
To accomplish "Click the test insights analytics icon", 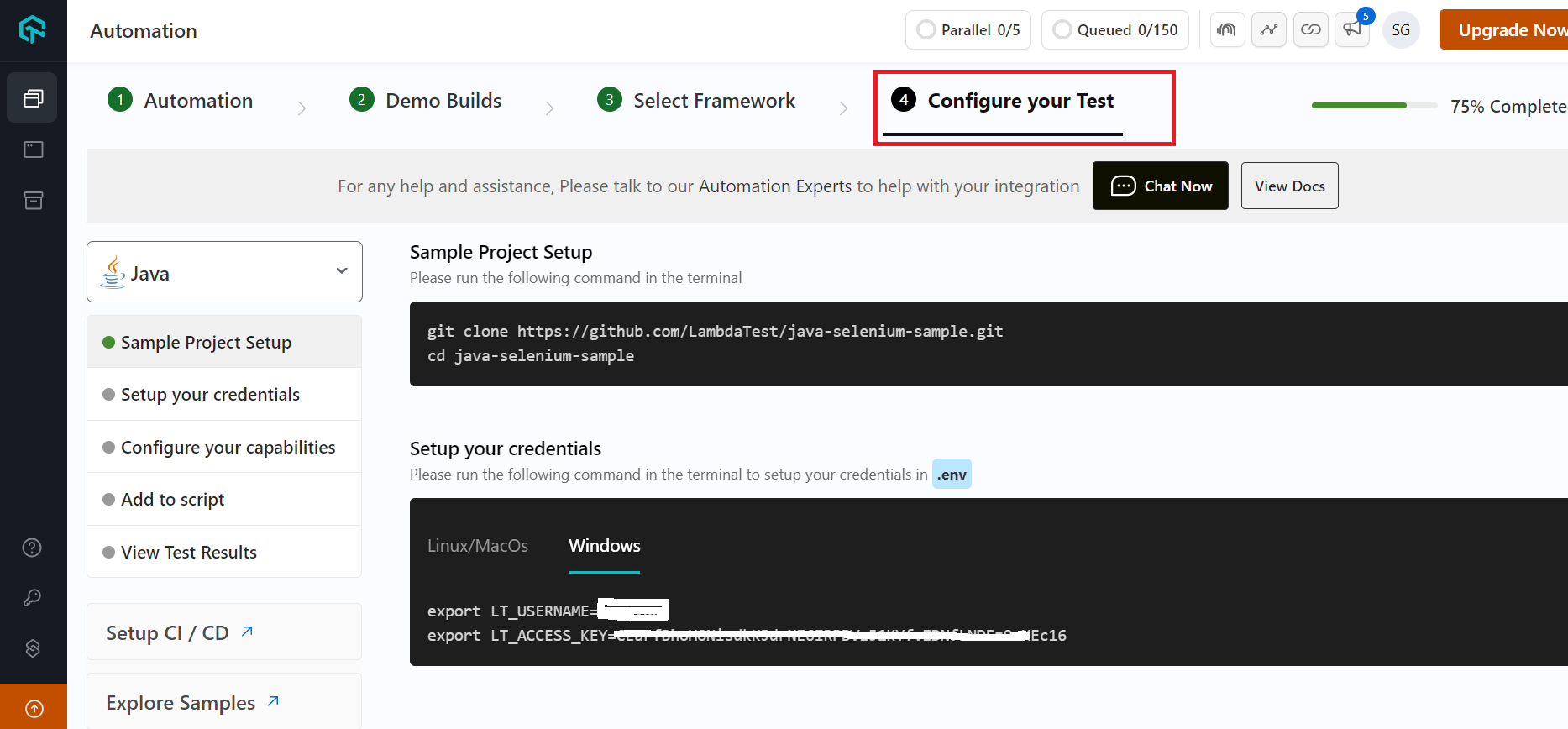I will [1269, 29].
